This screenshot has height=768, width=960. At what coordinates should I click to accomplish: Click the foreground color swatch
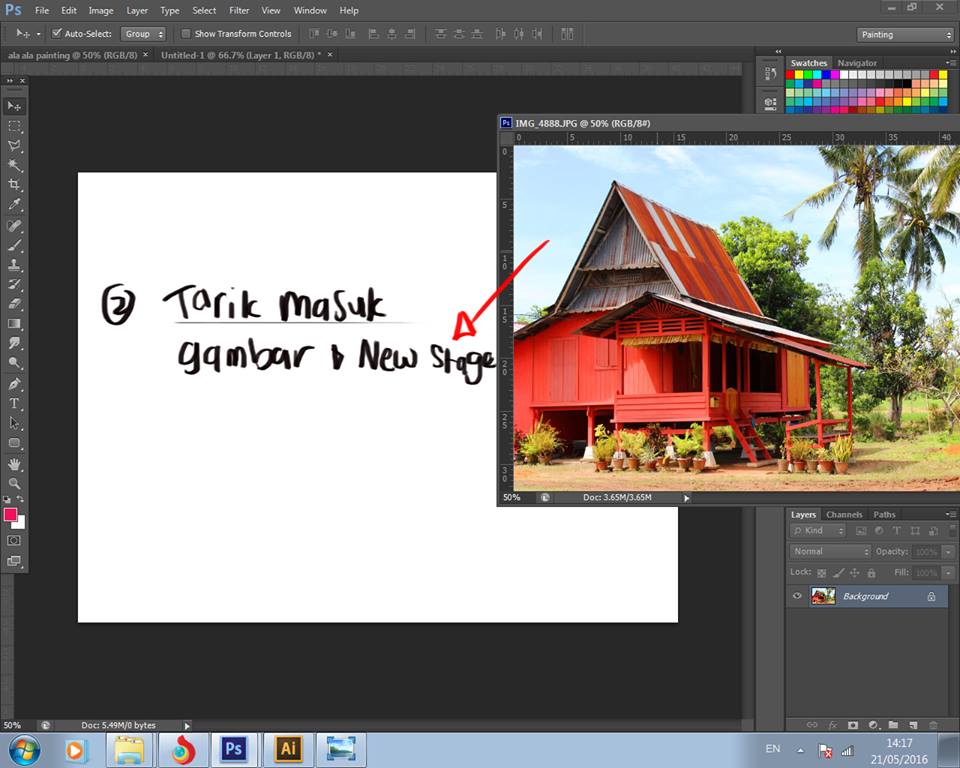11,514
